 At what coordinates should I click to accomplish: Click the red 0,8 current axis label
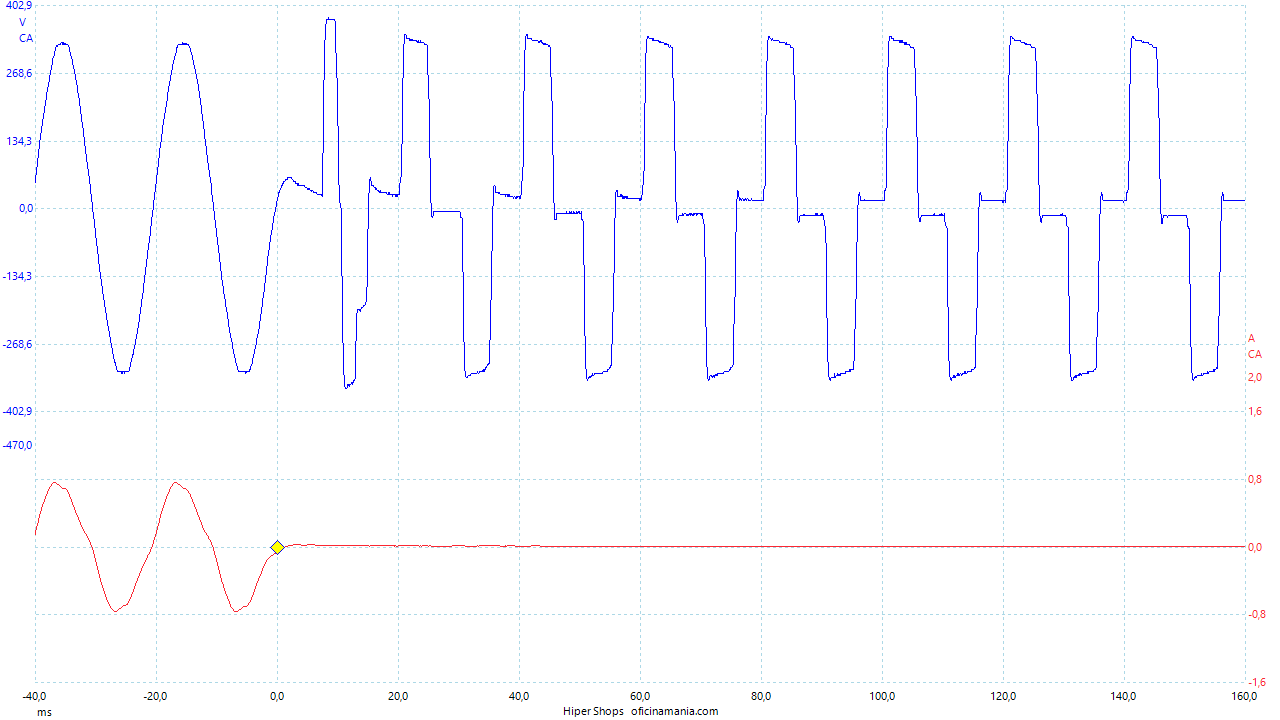click(x=1255, y=479)
